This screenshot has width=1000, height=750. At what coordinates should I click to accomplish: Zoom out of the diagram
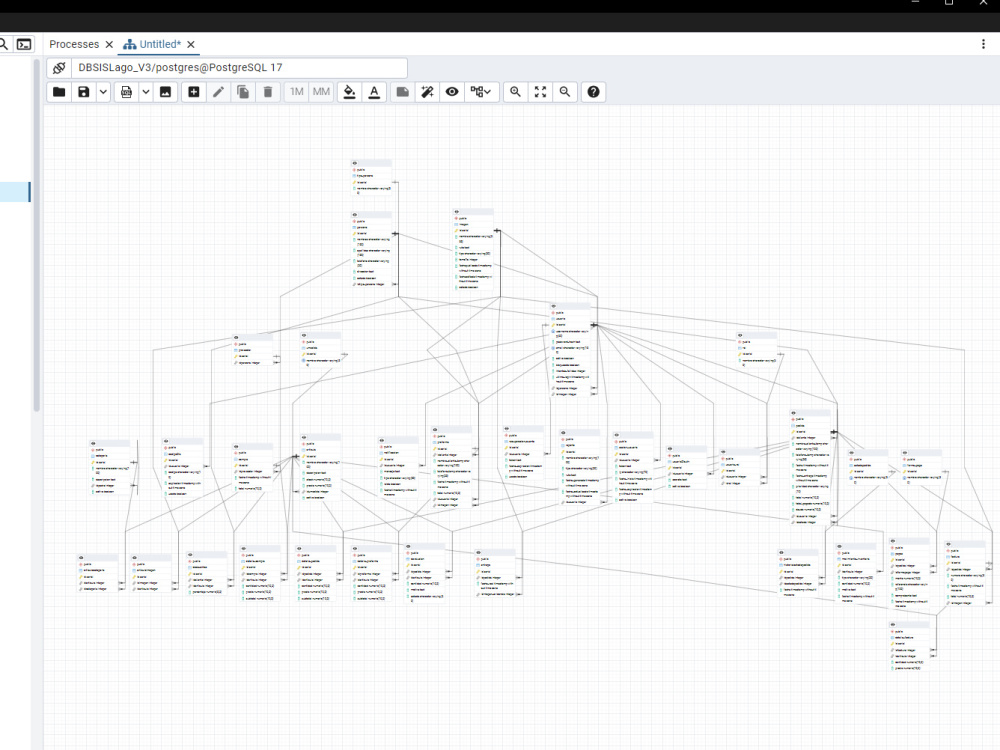(x=565, y=92)
